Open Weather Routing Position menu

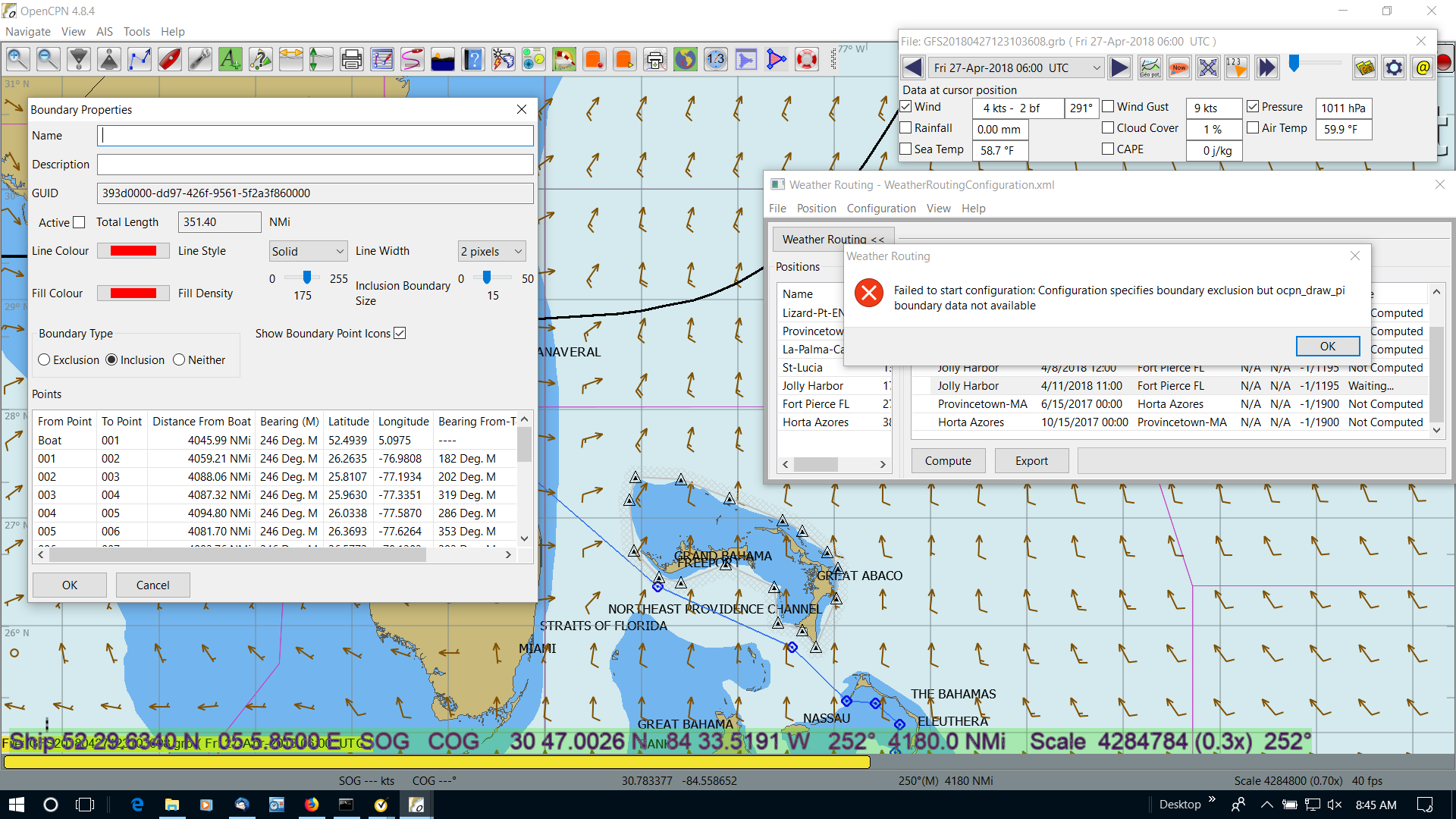tap(816, 209)
